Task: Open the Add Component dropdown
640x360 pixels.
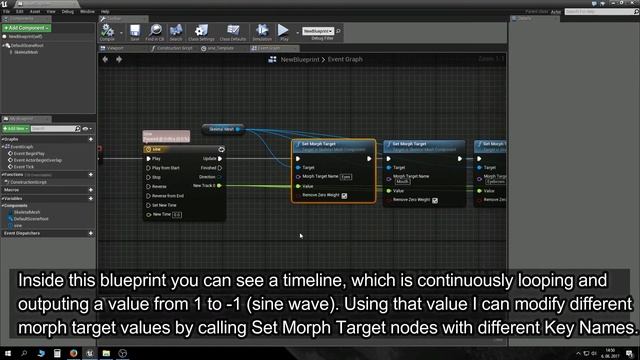Action: tap(27, 28)
